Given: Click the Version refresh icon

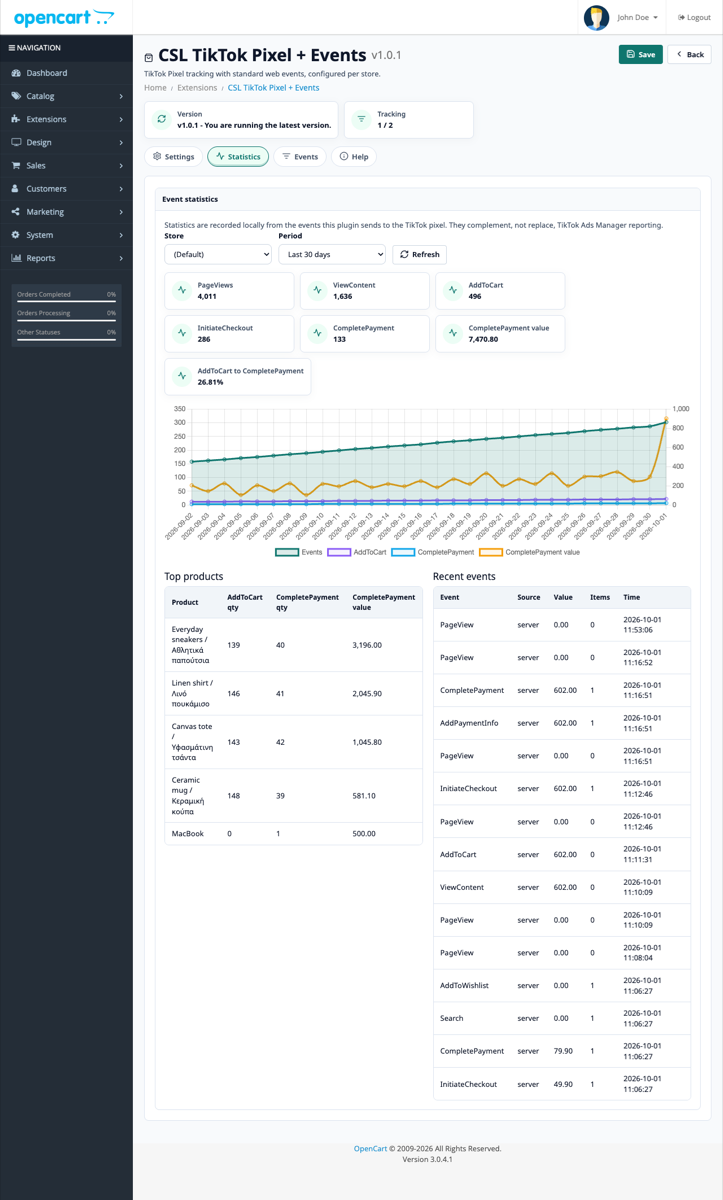Looking at the screenshot, I should pyautogui.click(x=161, y=120).
